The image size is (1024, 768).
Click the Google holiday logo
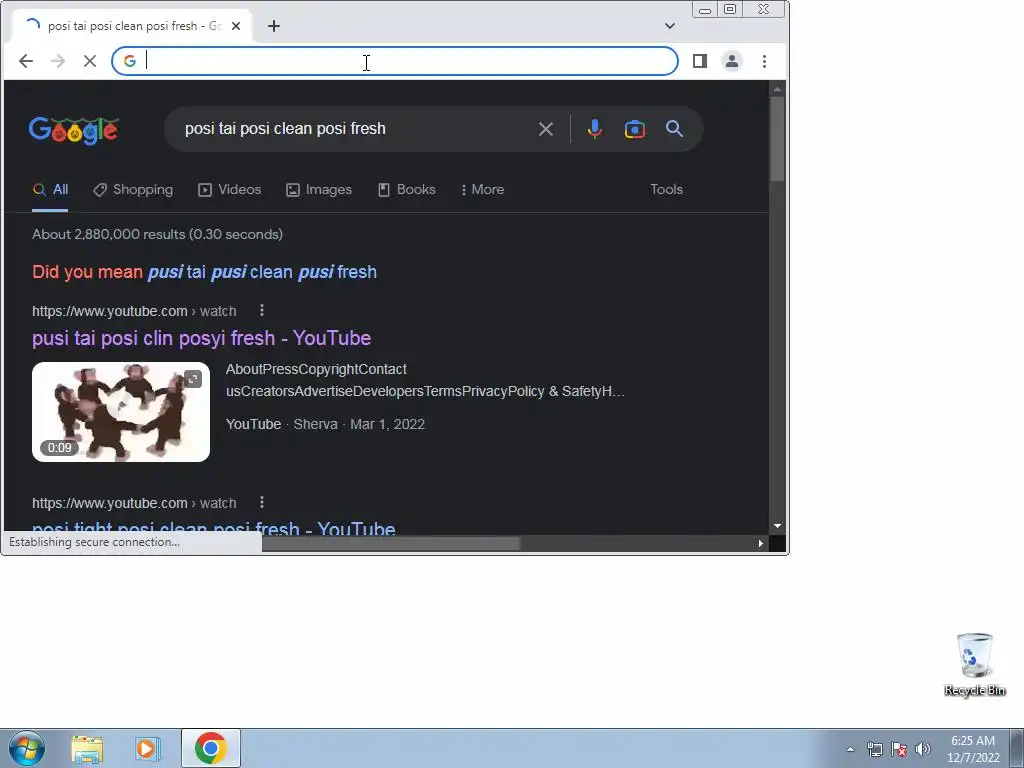(x=74, y=130)
